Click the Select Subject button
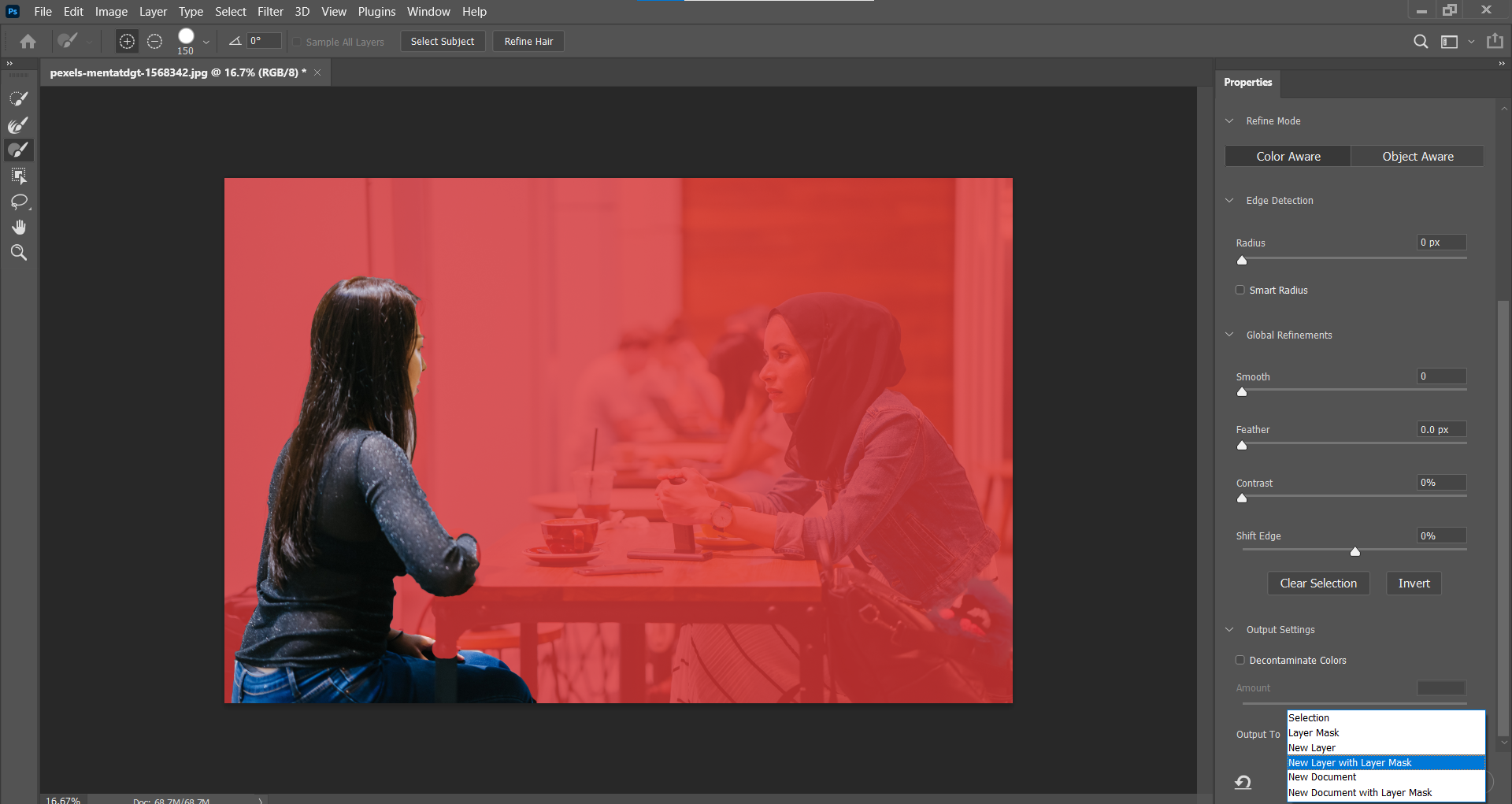This screenshot has height=804, width=1512. (443, 41)
